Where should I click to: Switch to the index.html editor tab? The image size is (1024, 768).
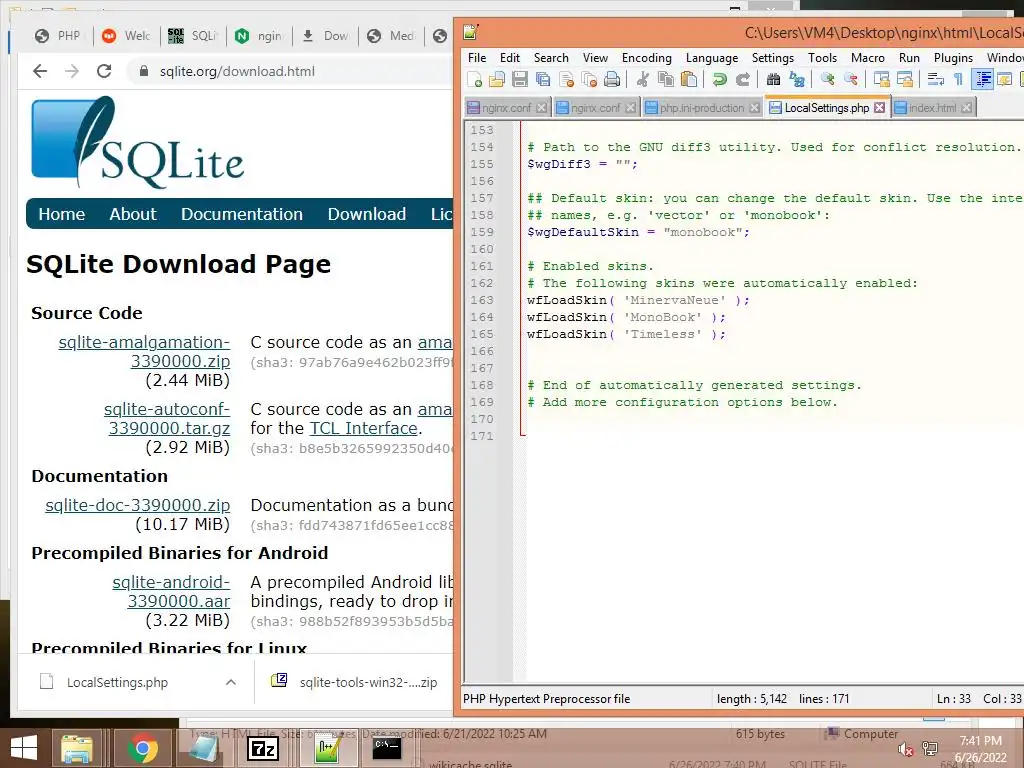pyautogui.click(x=933, y=108)
